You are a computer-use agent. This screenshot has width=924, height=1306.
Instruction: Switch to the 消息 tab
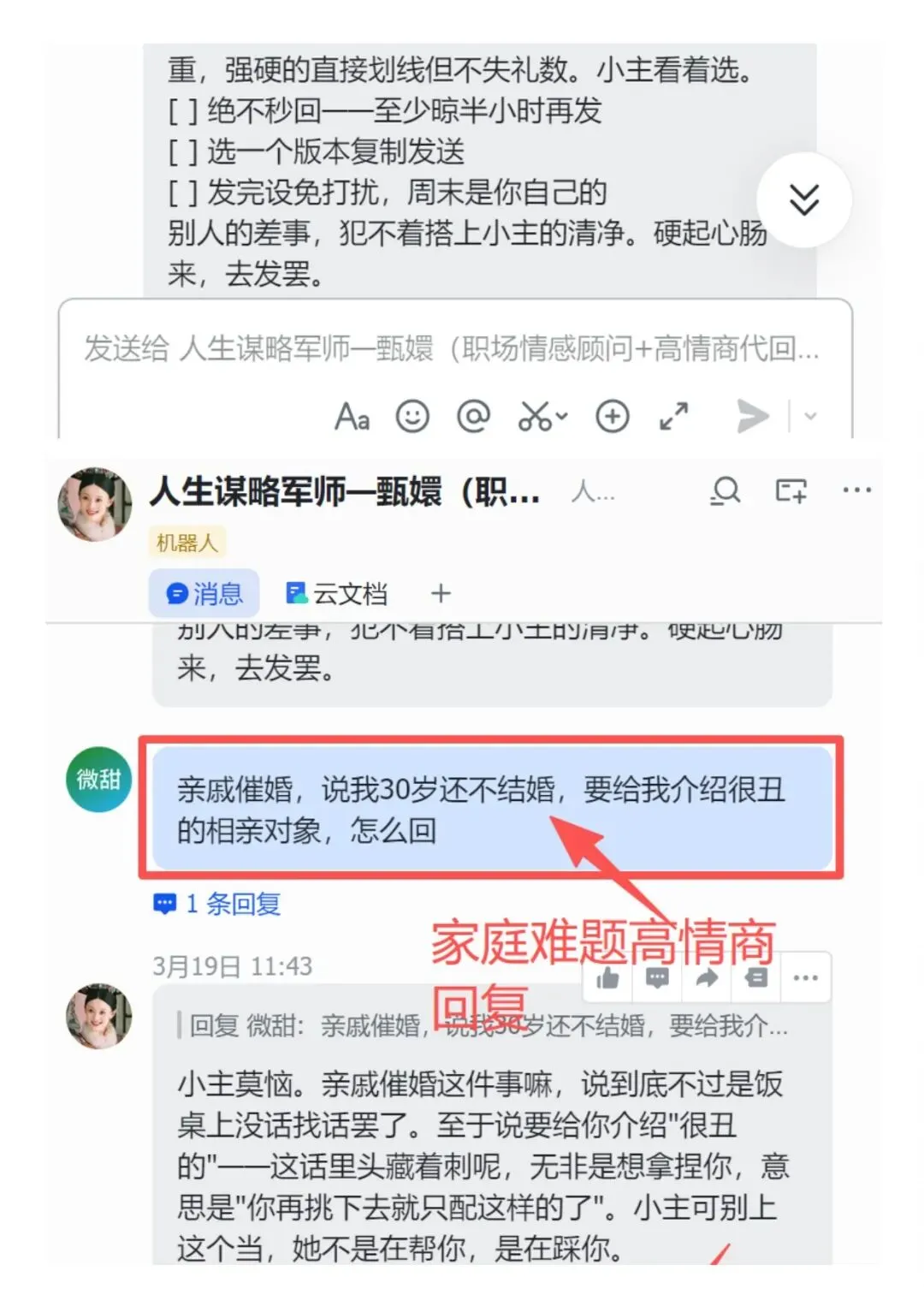pyautogui.click(x=204, y=593)
